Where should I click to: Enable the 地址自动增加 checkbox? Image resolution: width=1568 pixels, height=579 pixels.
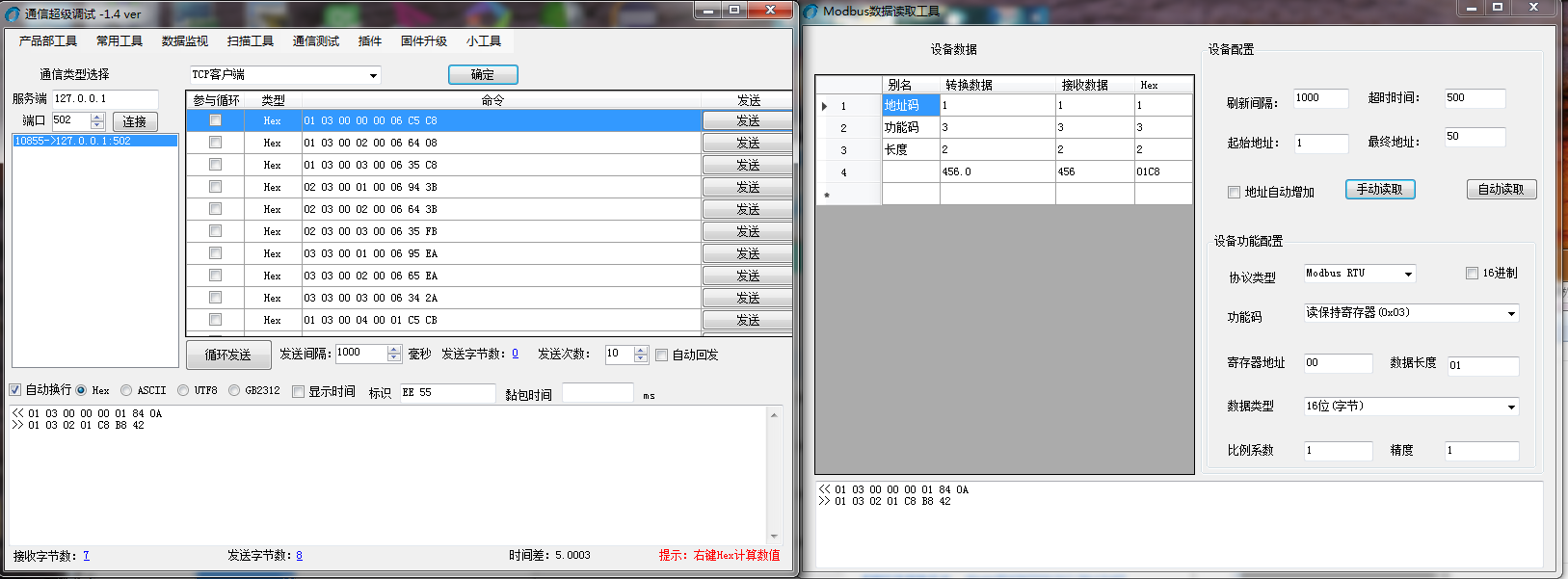coord(1234,193)
